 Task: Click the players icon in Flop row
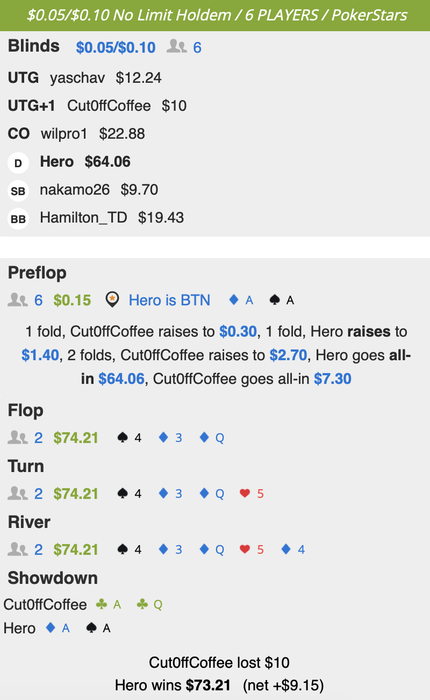[18, 438]
